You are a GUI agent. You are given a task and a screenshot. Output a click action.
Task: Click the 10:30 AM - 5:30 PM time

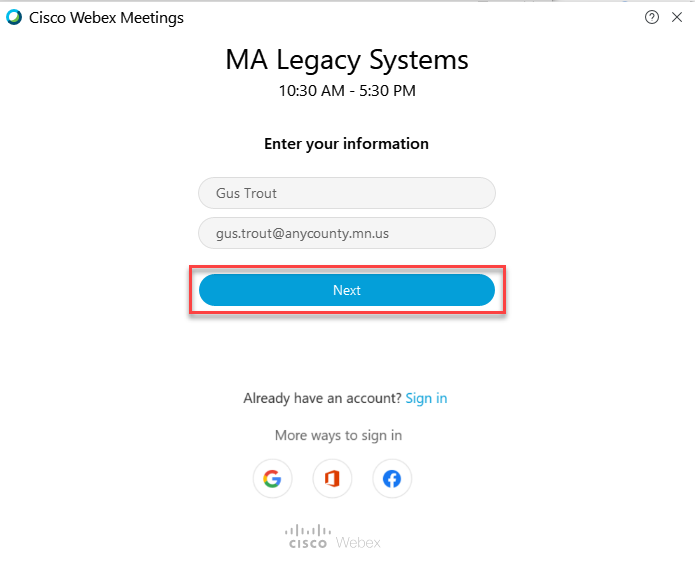(x=347, y=91)
